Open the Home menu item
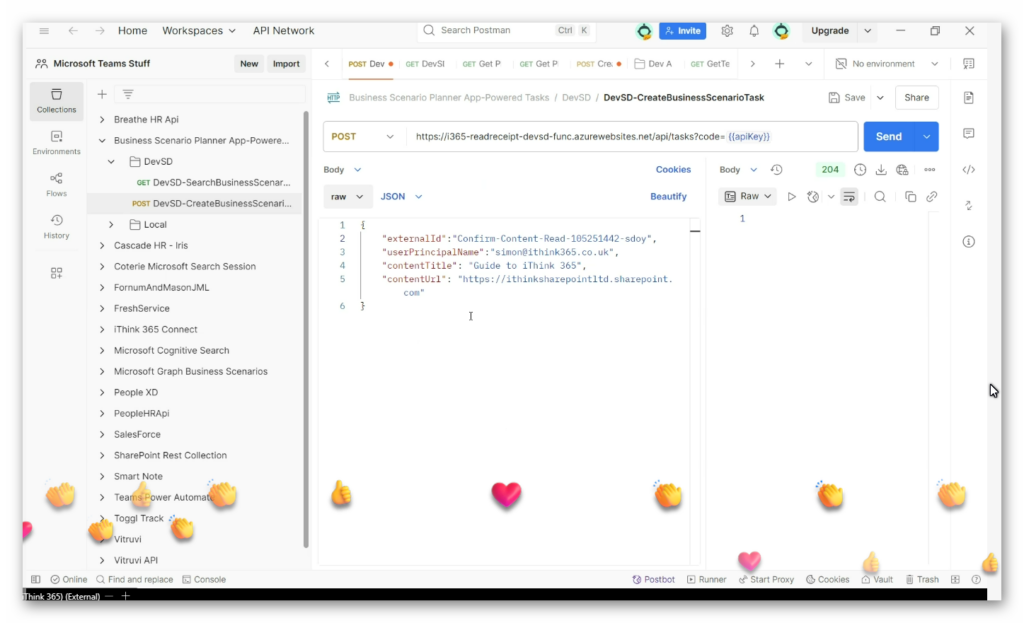Screen dimensions: 1024x623 [x=133, y=31]
